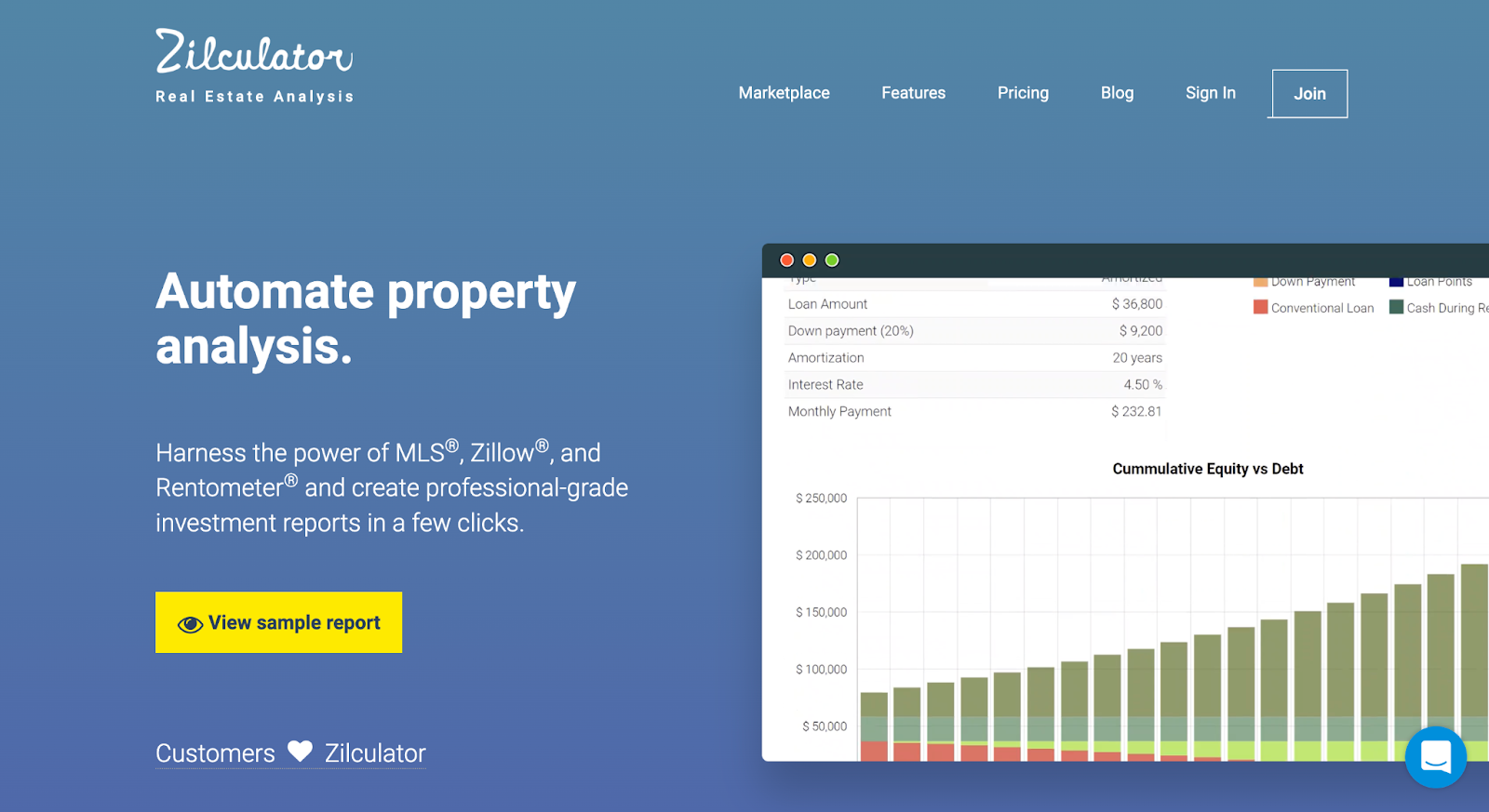
Task: Click the $ 50,000 axis label
Action: tap(825, 726)
